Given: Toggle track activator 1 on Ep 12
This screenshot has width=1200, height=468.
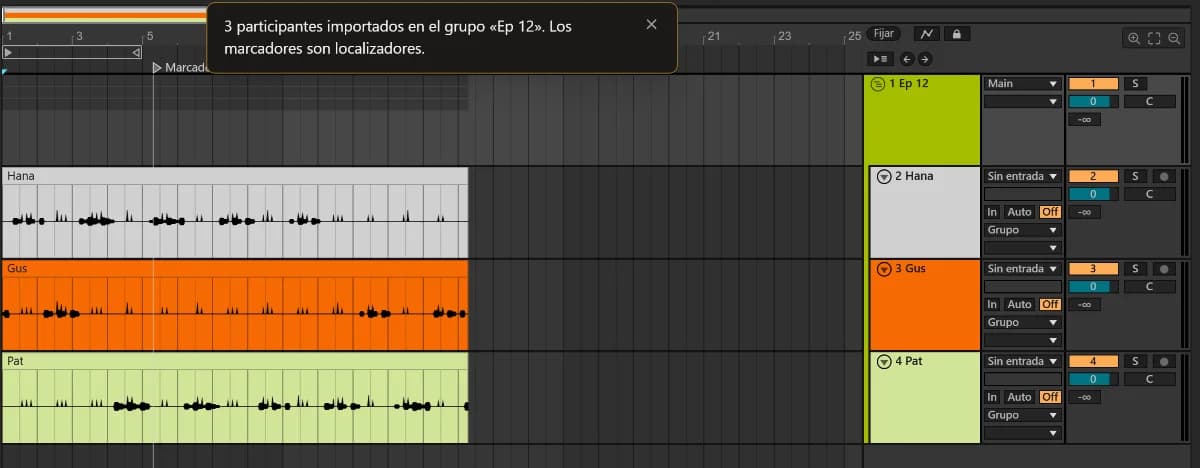Looking at the screenshot, I should click(x=1093, y=84).
